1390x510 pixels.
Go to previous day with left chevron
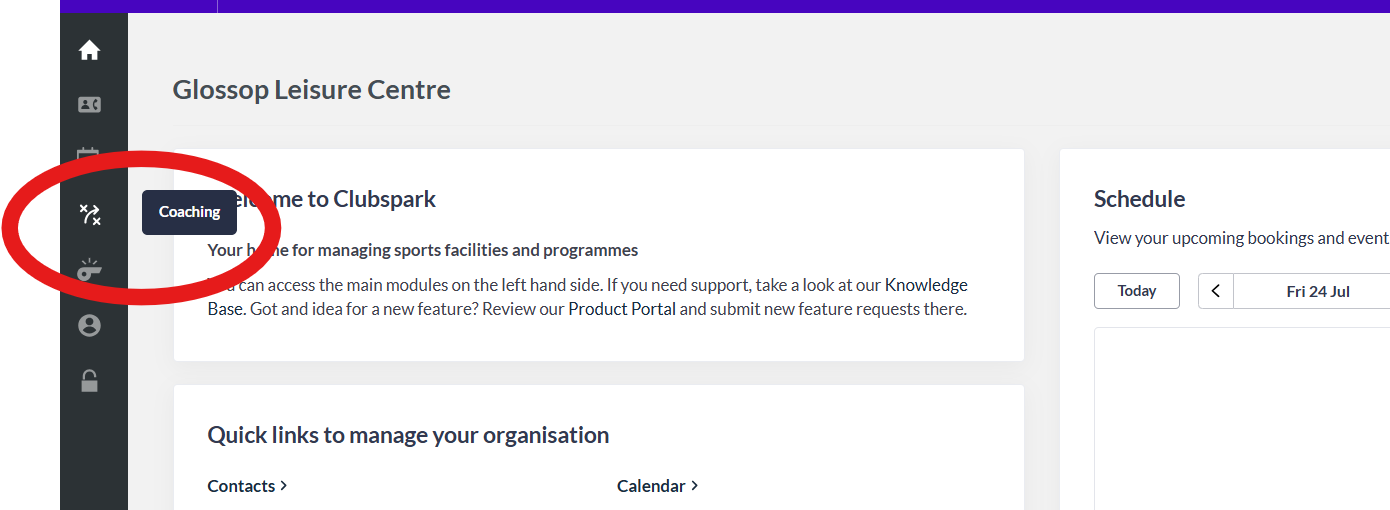pos(1216,291)
